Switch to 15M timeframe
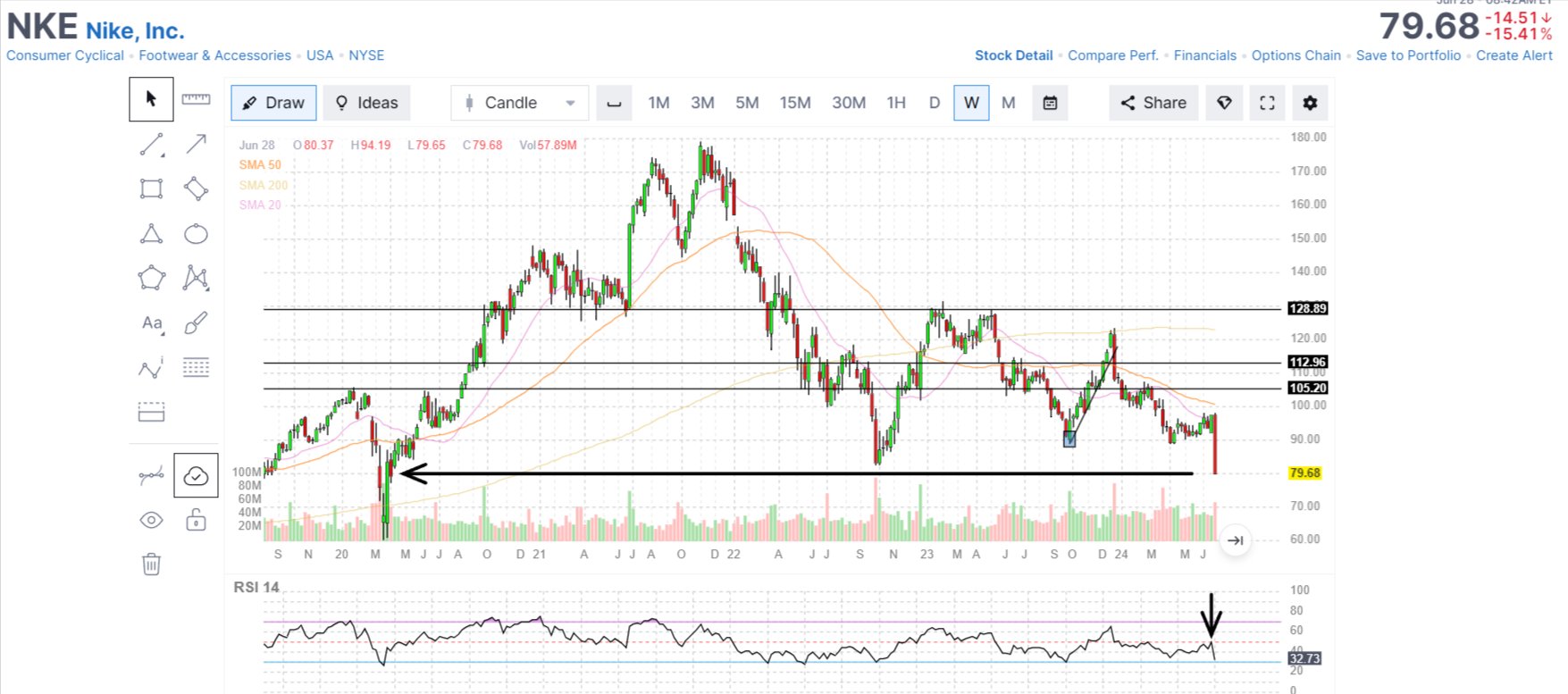Image resolution: width=1568 pixels, height=694 pixels. tap(795, 103)
